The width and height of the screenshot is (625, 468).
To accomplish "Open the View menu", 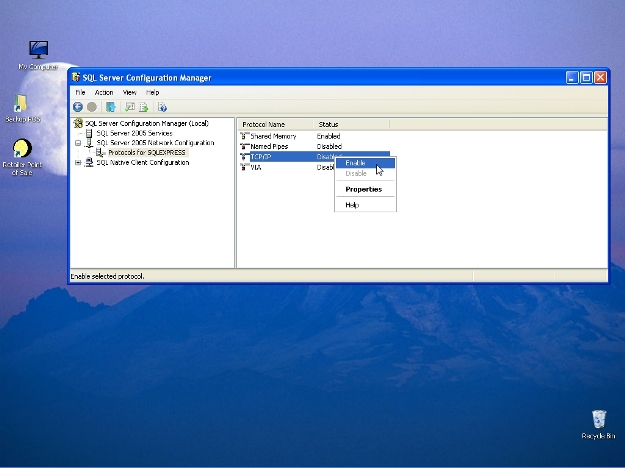I will [129, 92].
